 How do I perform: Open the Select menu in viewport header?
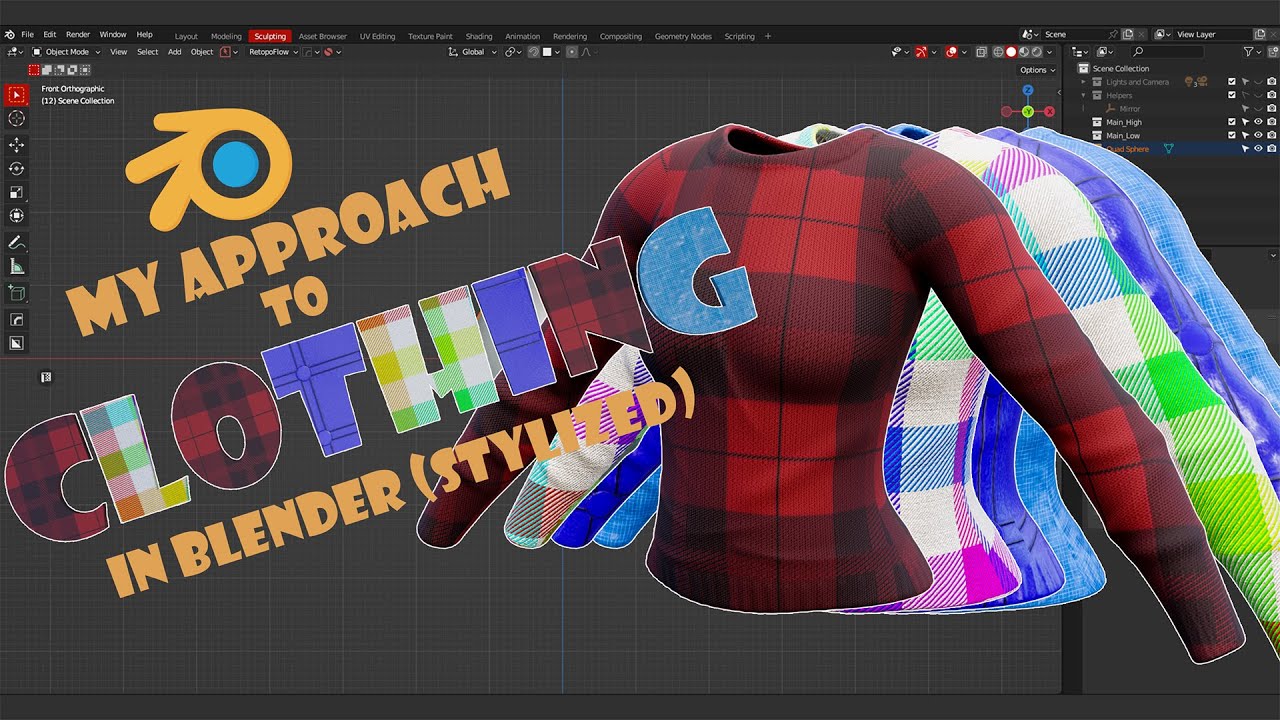pyautogui.click(x=147, y=52)
